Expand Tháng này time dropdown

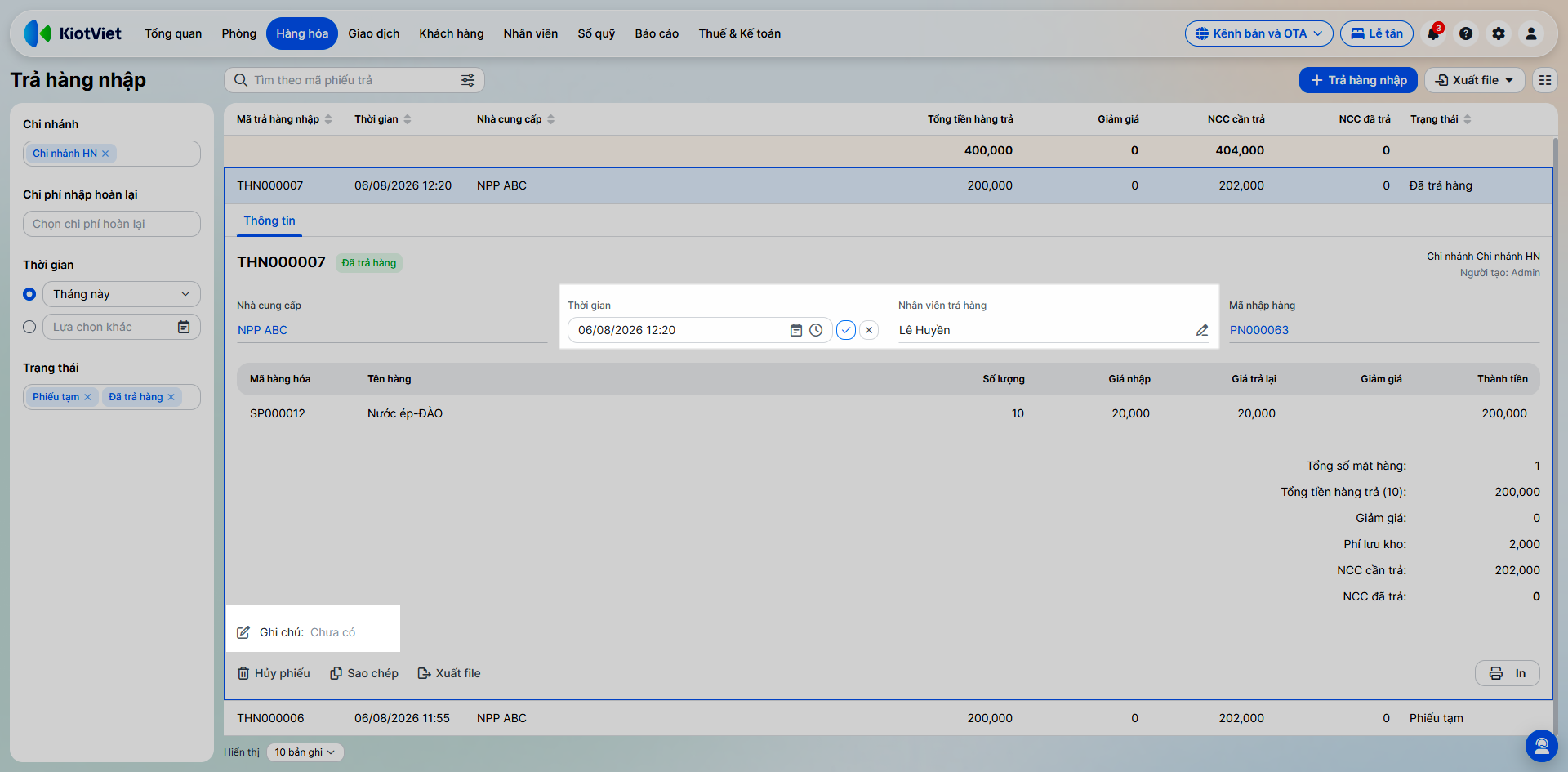coord(122,294)
